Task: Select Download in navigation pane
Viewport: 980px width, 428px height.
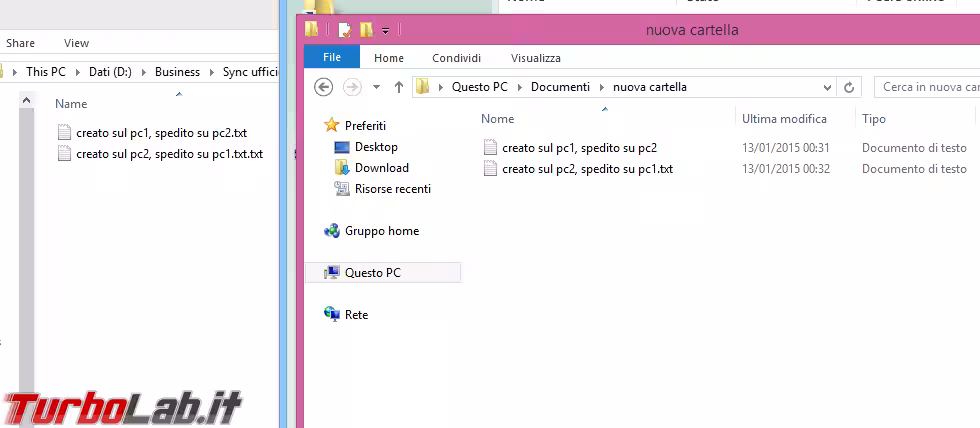Action: 382,168
